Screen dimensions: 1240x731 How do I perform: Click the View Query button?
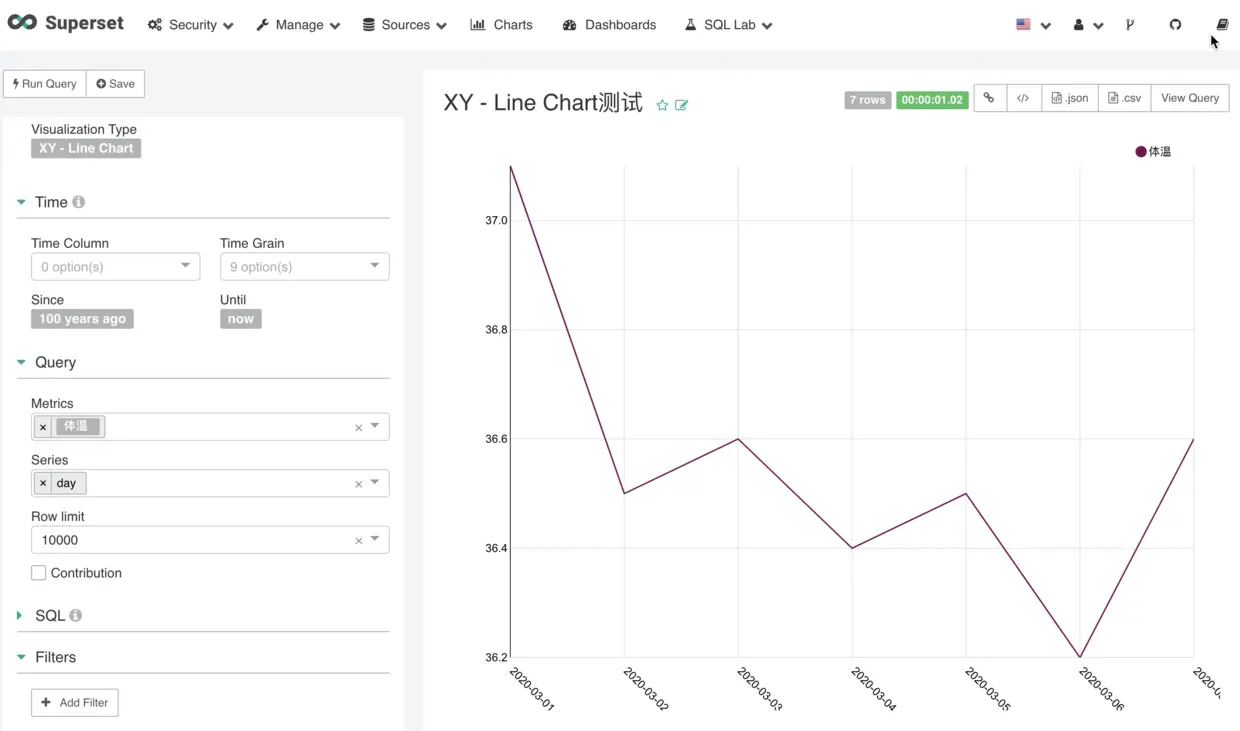tap(1190, 98)
